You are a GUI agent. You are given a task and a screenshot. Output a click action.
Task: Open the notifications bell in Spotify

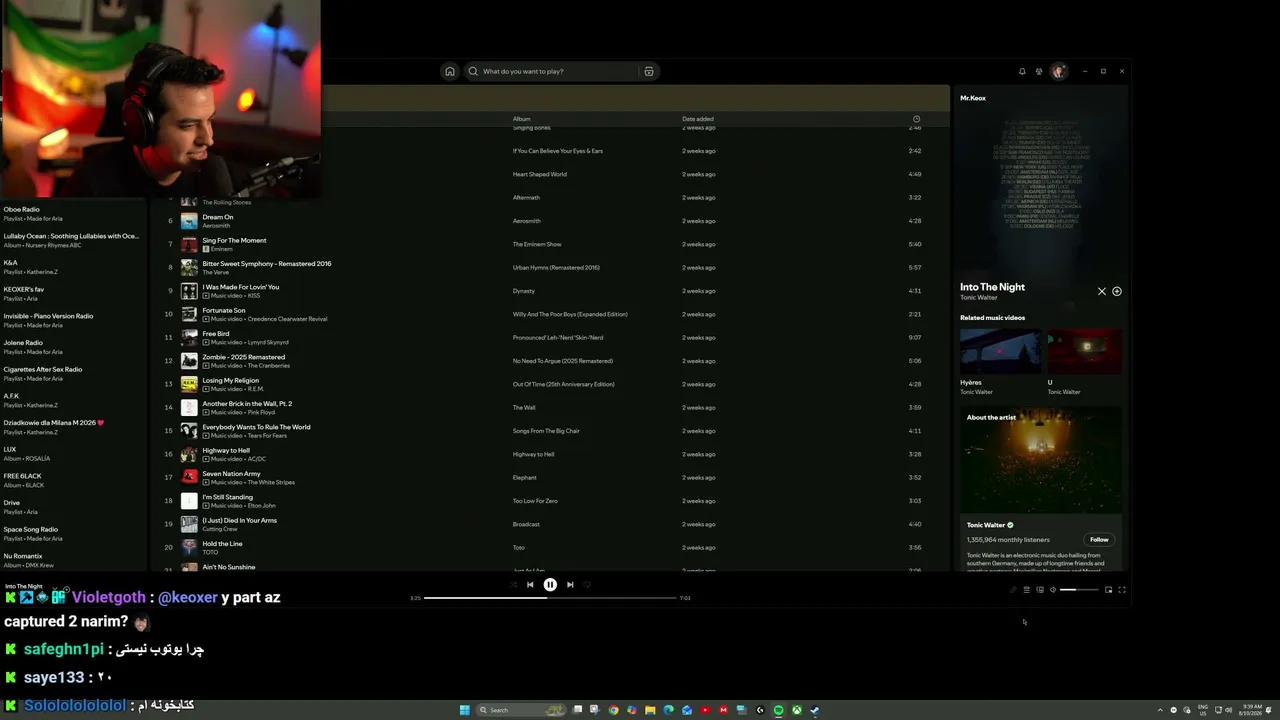tap(1022, 71)
